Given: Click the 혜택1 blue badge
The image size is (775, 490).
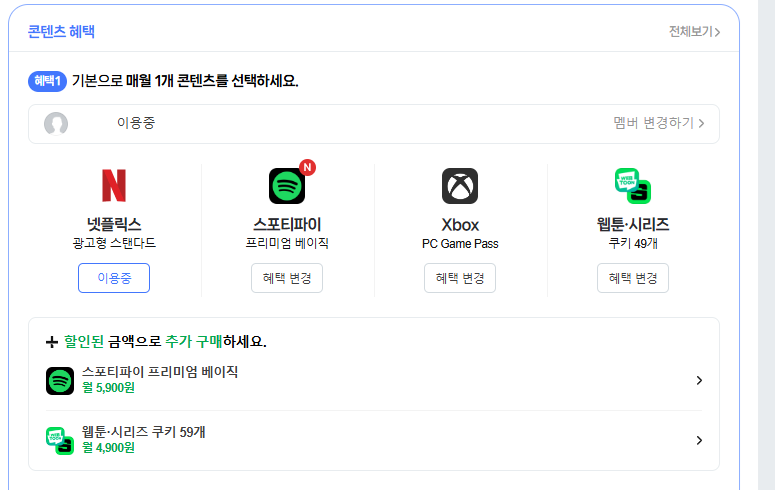Looking at the screenshot, I should (47, 81).
